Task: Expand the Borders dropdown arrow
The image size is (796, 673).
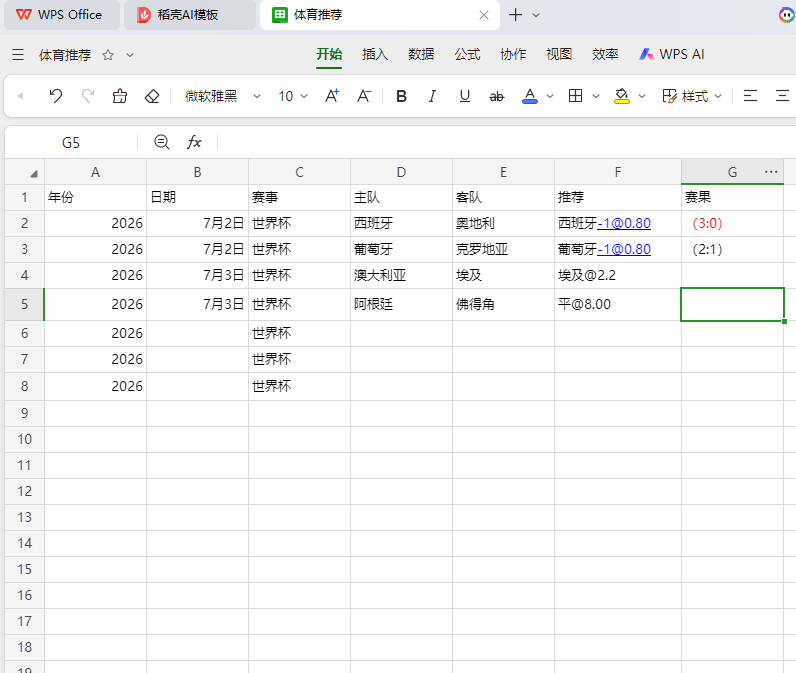Action: click(596, 96)
